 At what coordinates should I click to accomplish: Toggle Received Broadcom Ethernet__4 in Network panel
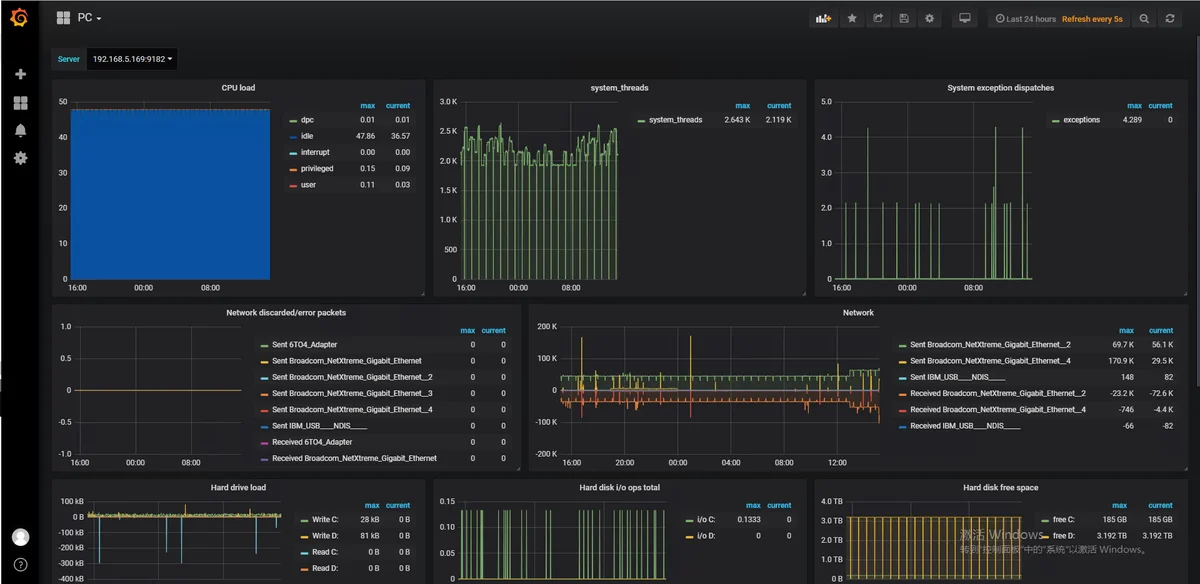pos(998,409)
